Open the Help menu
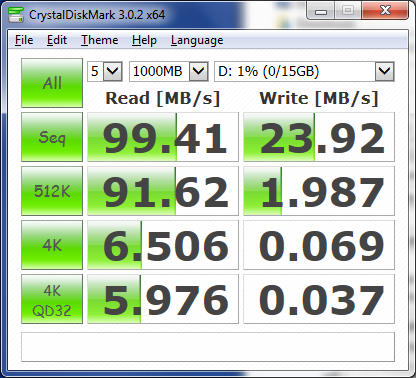 coord(144,40)
